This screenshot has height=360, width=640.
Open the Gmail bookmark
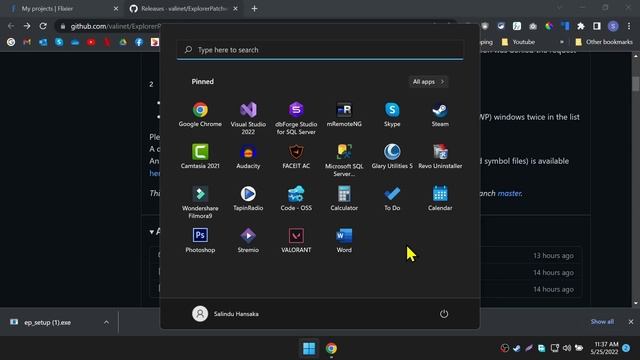click(x=27, y=42)
